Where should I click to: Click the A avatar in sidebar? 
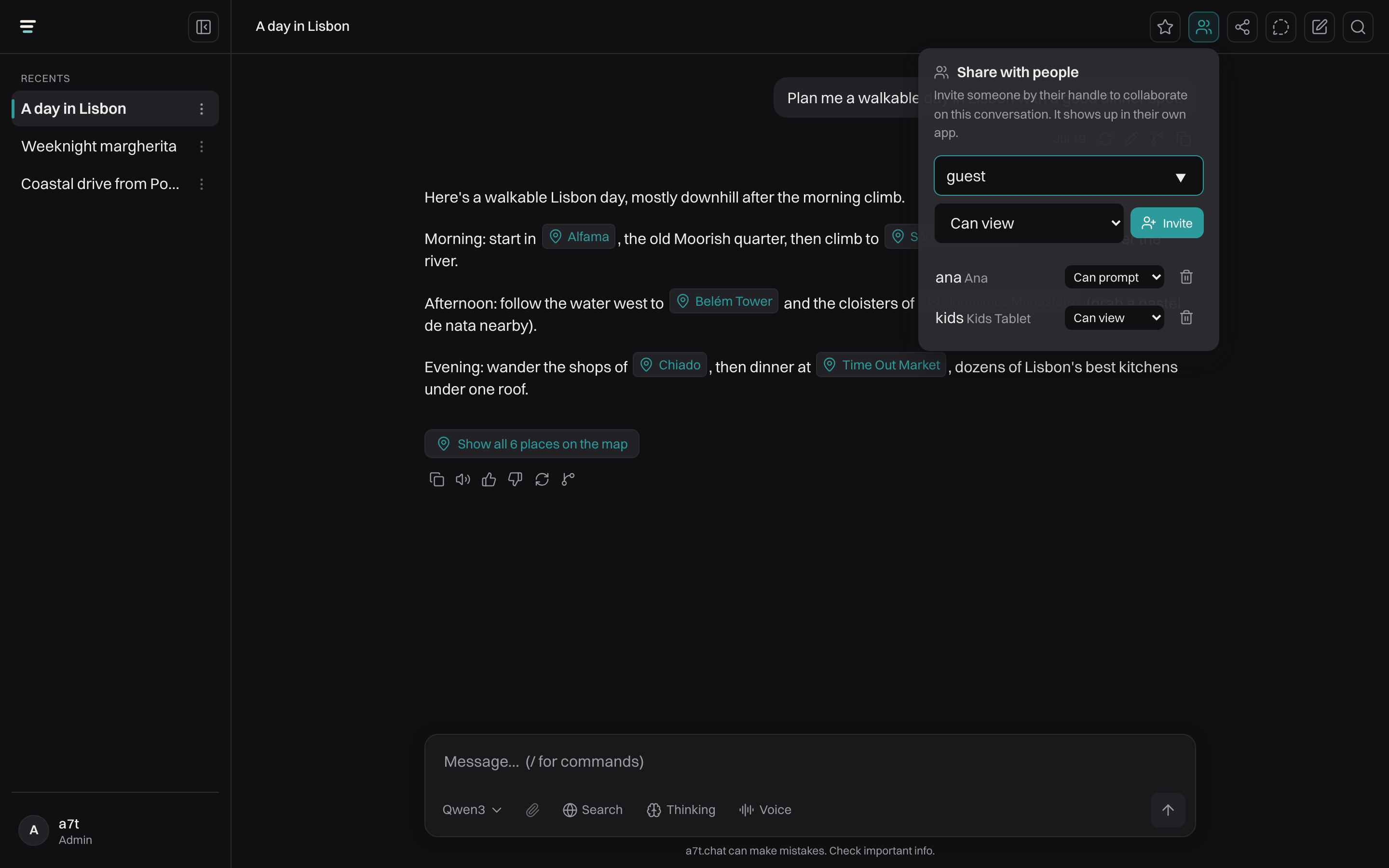point(34,830)
